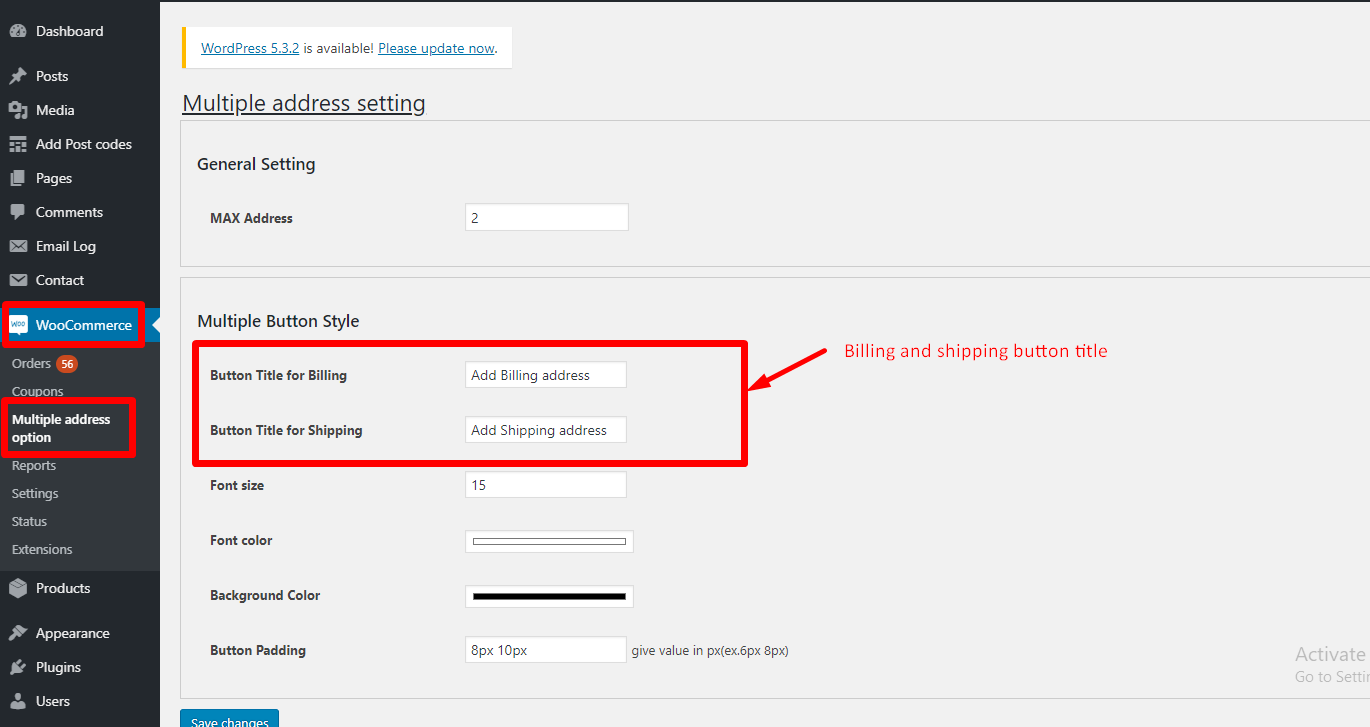Screen dimensions: 1370x727
Task: Open Plugins using the plug icon
Action: [19, 667]
